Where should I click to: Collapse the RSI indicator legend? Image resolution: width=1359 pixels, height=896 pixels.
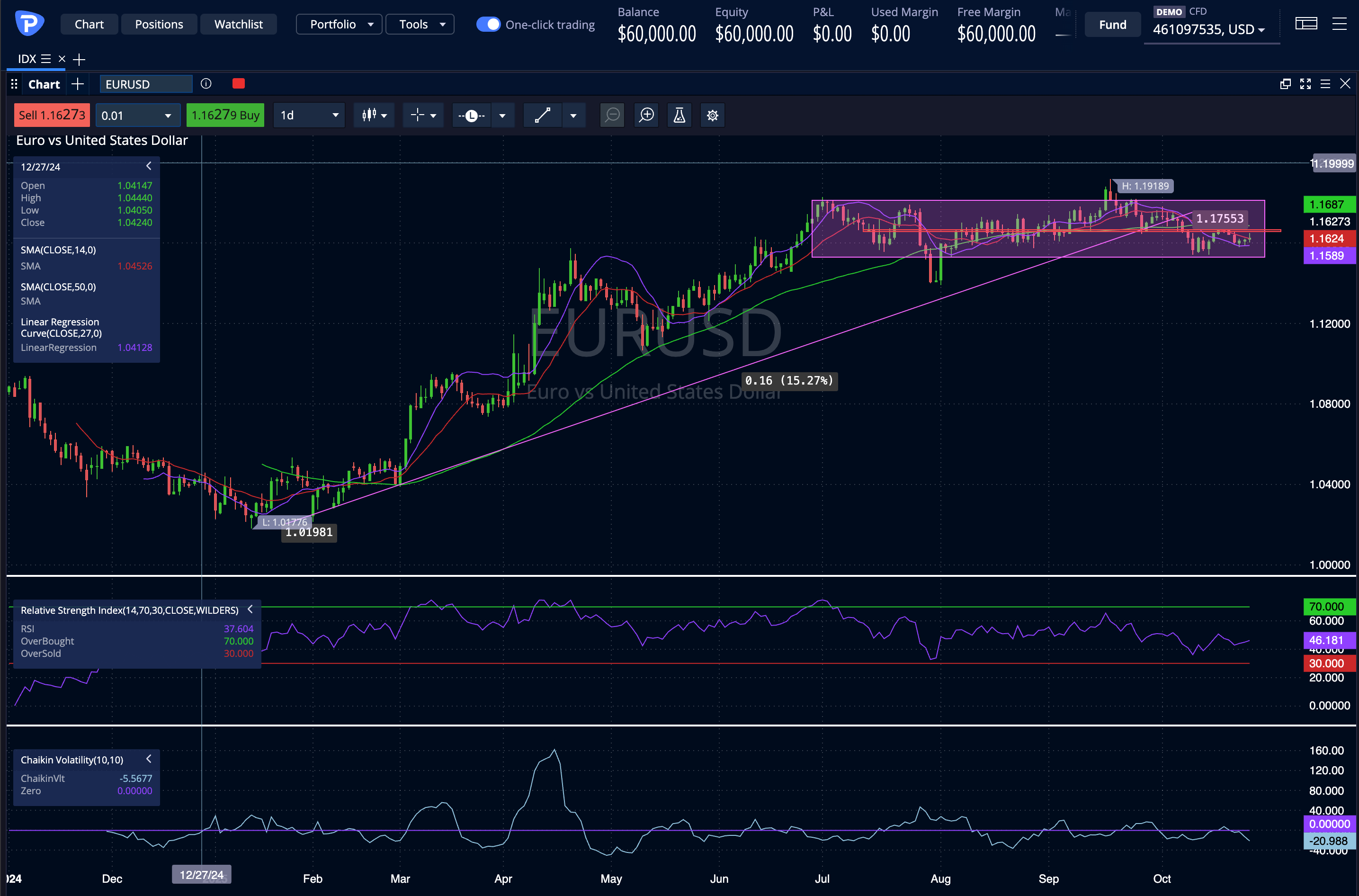(250, 609)
